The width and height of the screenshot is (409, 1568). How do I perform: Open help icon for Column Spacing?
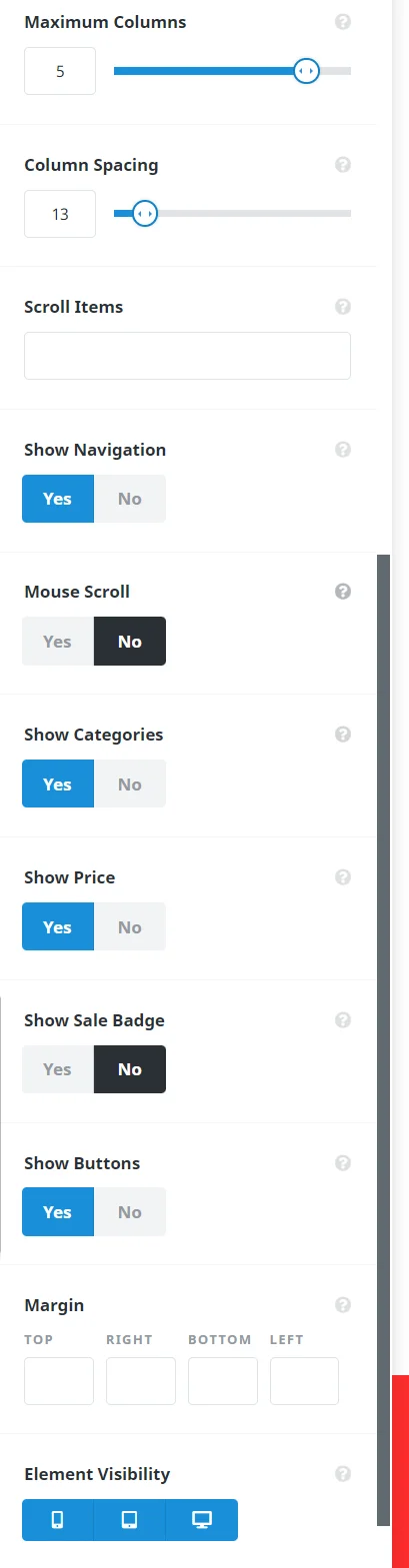[343, 165]
